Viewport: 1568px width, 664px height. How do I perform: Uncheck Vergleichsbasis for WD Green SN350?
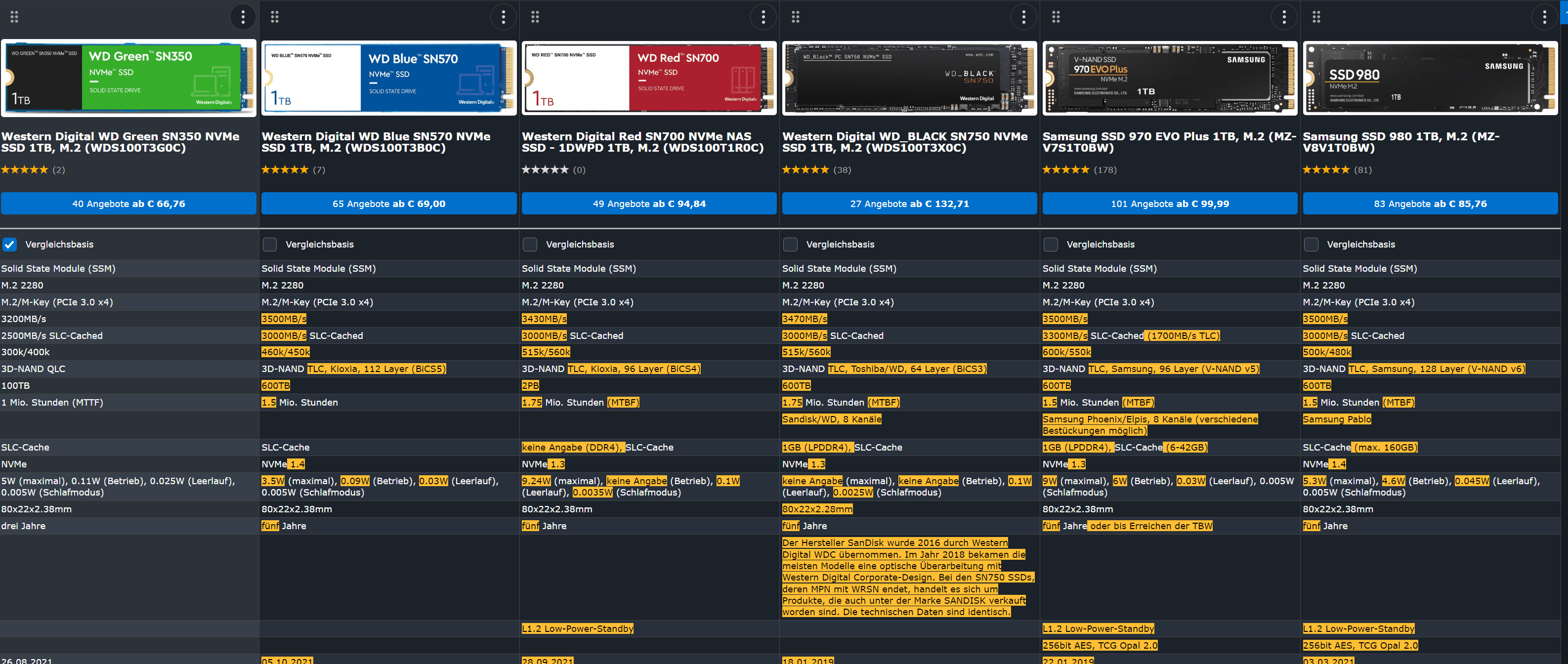[9, 245]
